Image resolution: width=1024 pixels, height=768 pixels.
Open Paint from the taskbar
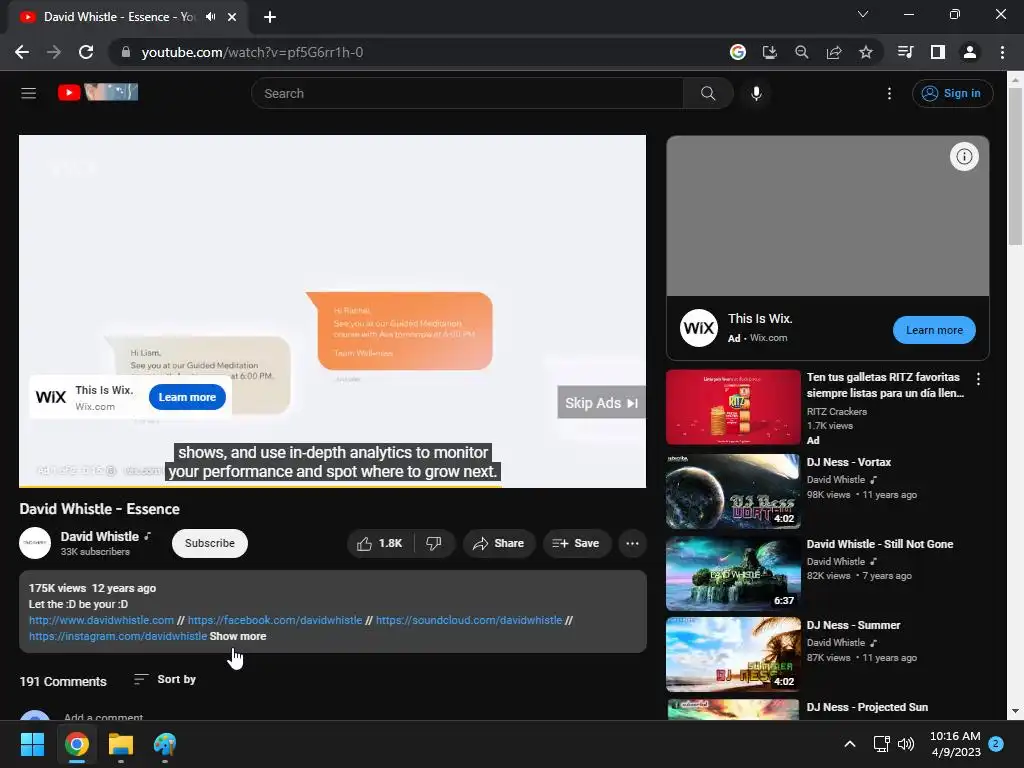click(x=165, y=744)
